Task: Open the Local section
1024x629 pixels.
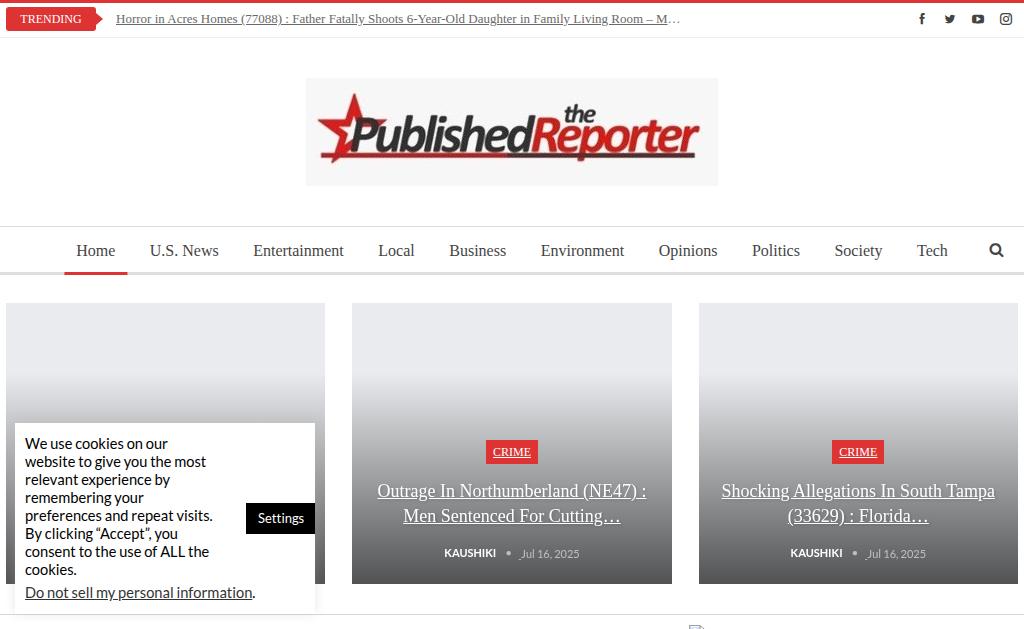Action: pyautogui.click(x=396, y=251)
